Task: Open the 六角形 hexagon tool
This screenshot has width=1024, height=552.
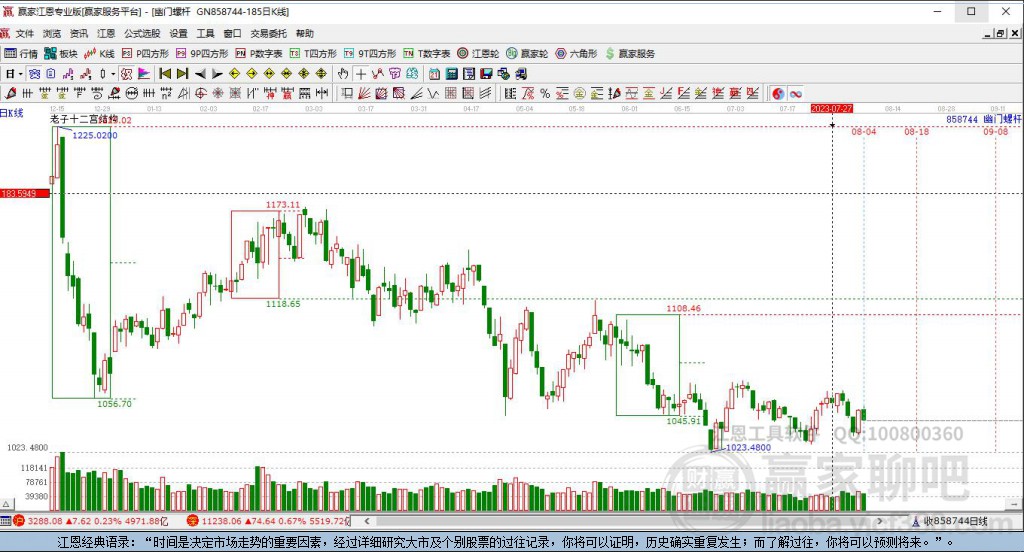Action: coord(577,54)
